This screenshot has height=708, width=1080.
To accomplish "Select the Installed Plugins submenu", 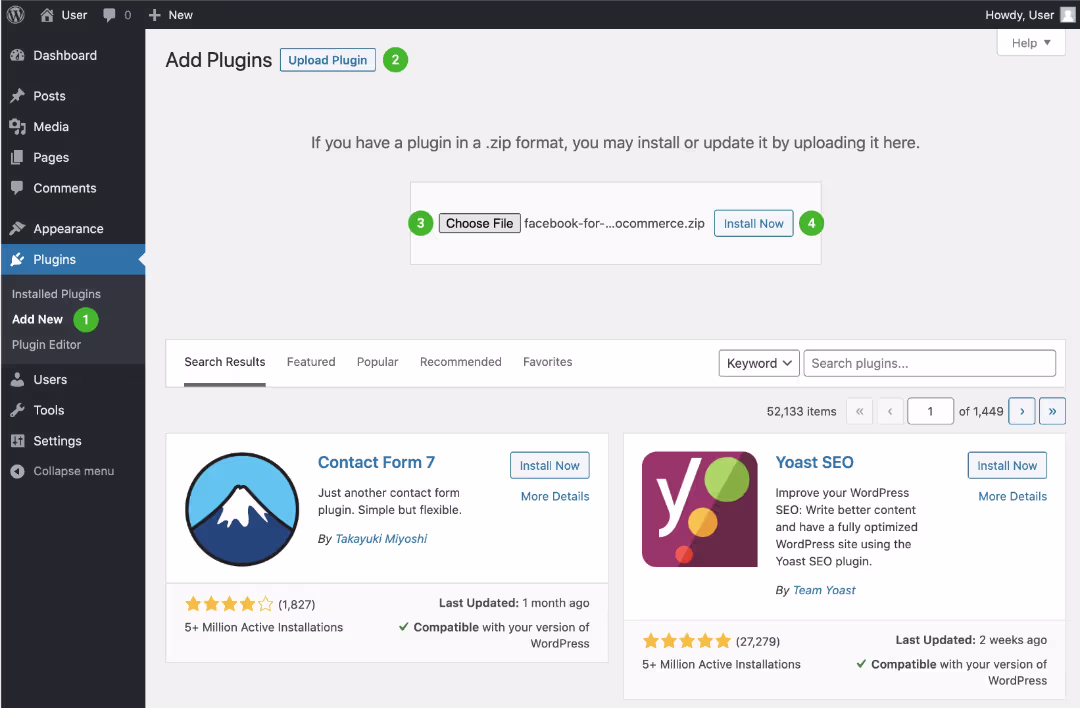I will tap(56, 294).
